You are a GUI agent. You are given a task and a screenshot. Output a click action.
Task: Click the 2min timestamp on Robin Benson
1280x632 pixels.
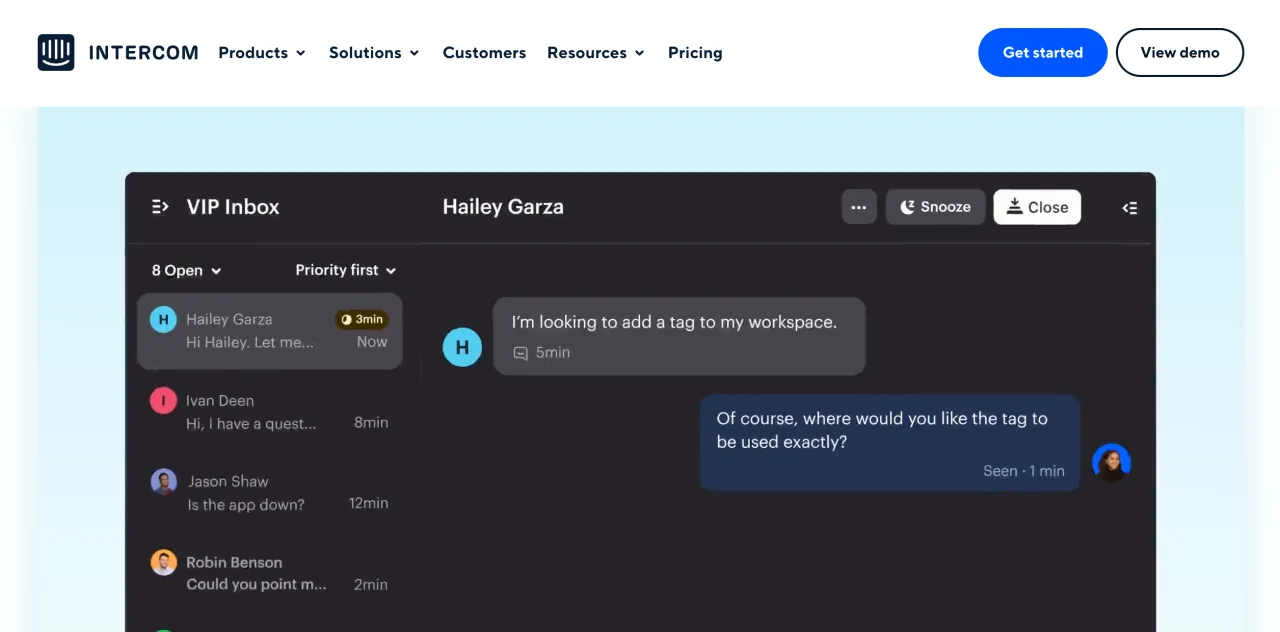click(x=371, y=585)
